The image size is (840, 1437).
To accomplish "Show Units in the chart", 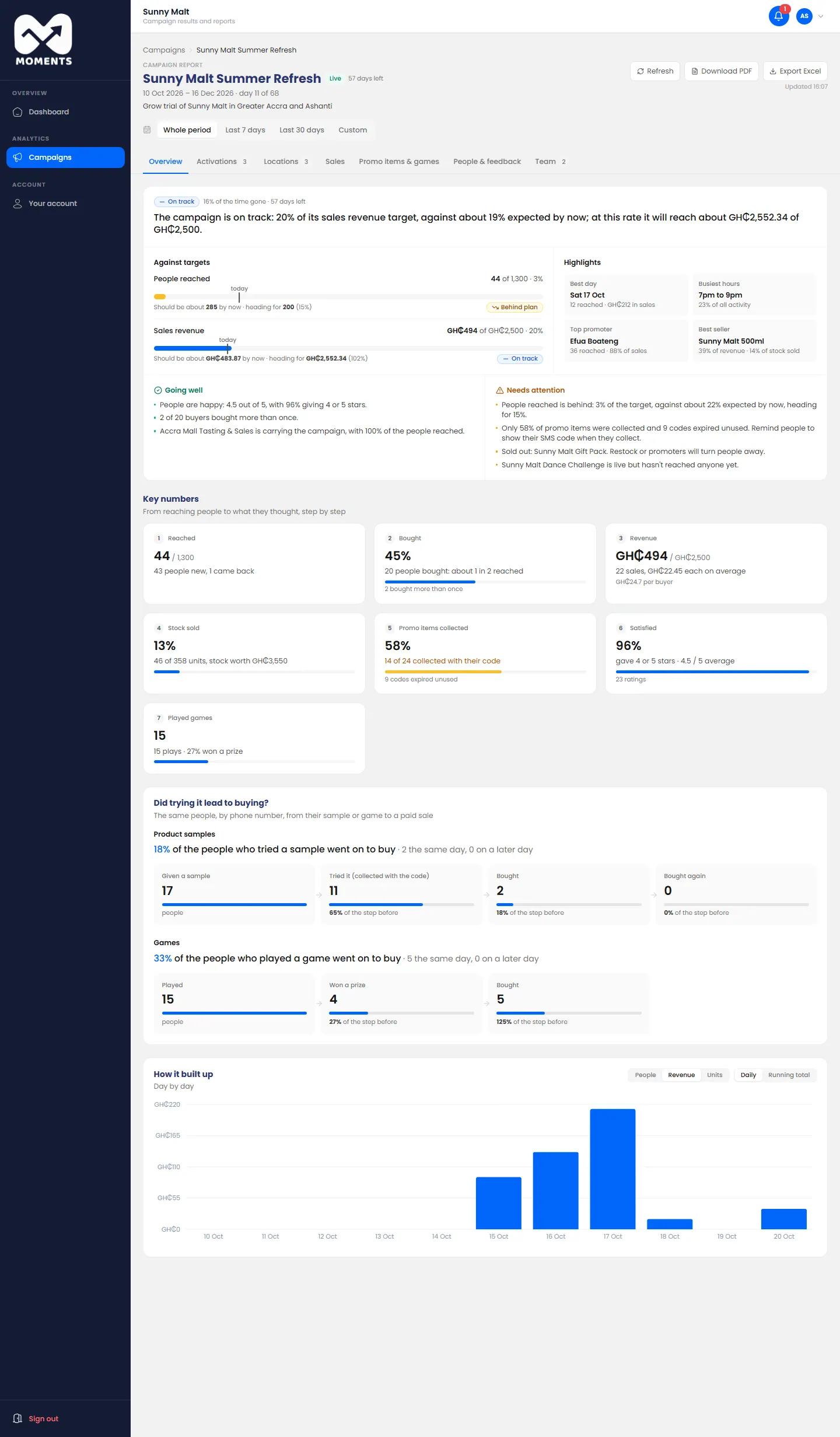I will coord(715,1075).
